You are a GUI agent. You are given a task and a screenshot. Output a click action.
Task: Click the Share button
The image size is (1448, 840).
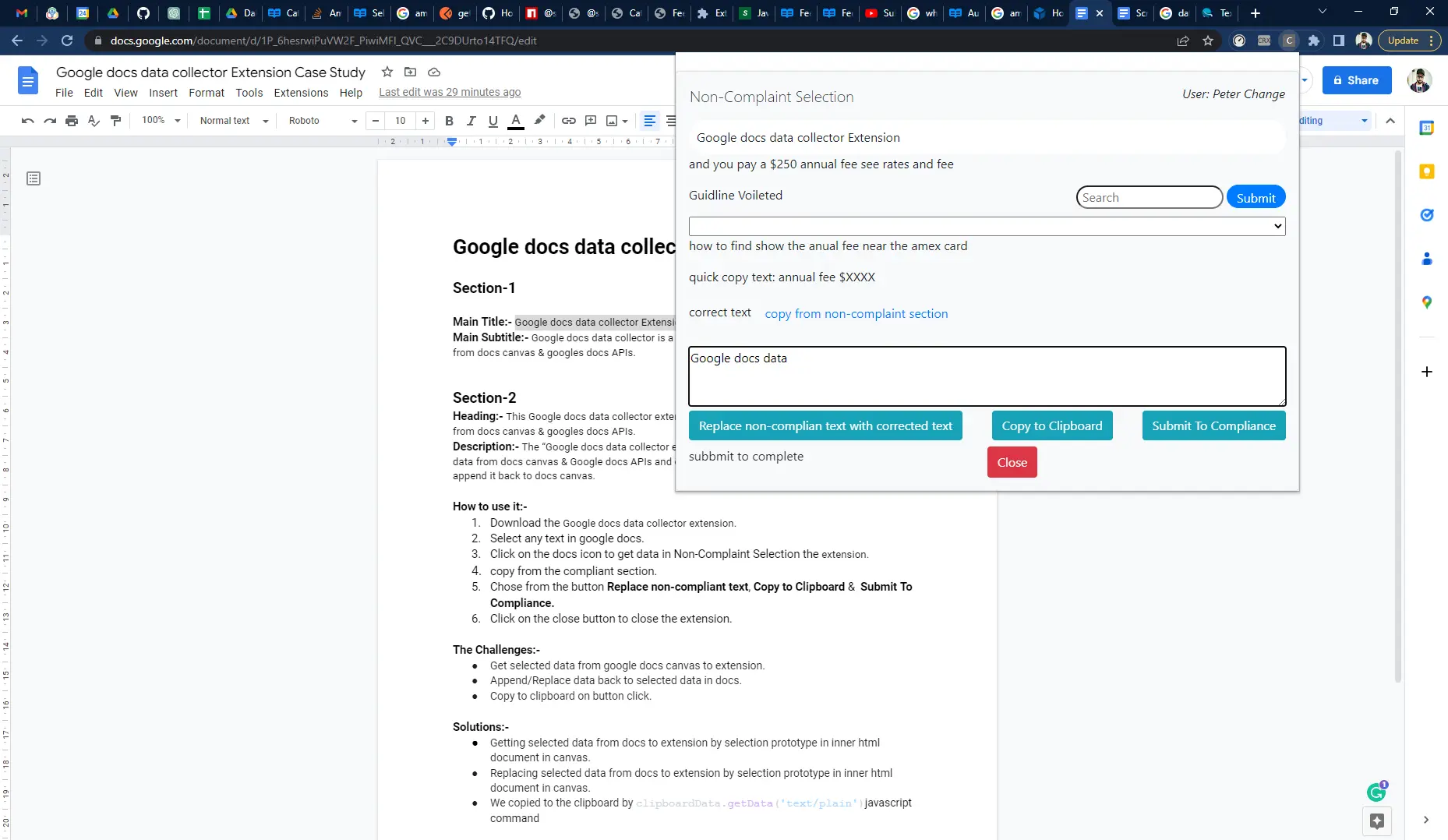click(1356, 80)
